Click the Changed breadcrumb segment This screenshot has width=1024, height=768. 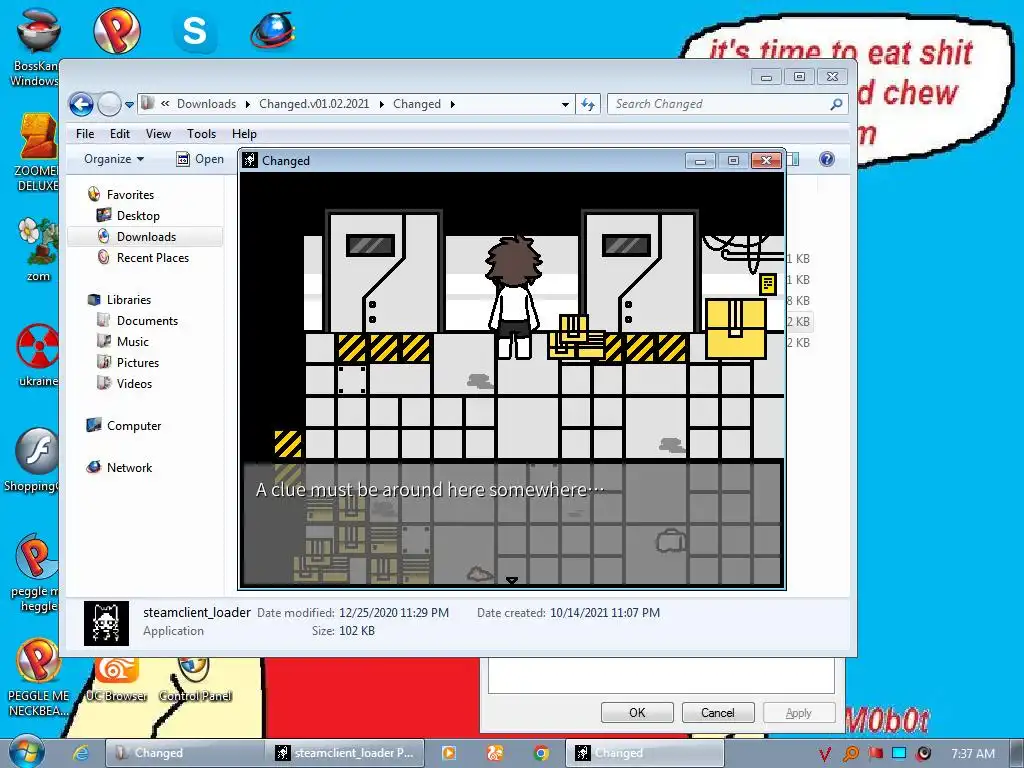tap(417, 104)
